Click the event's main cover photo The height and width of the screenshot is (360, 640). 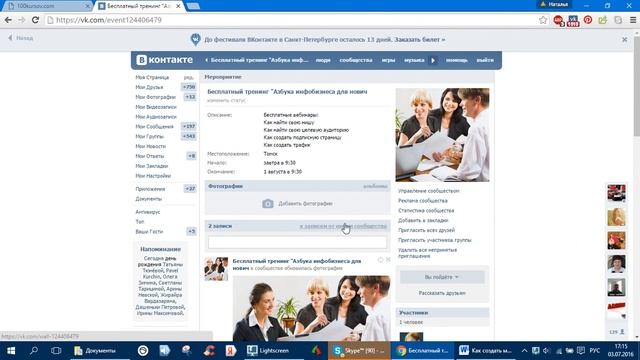click(442, 135)
